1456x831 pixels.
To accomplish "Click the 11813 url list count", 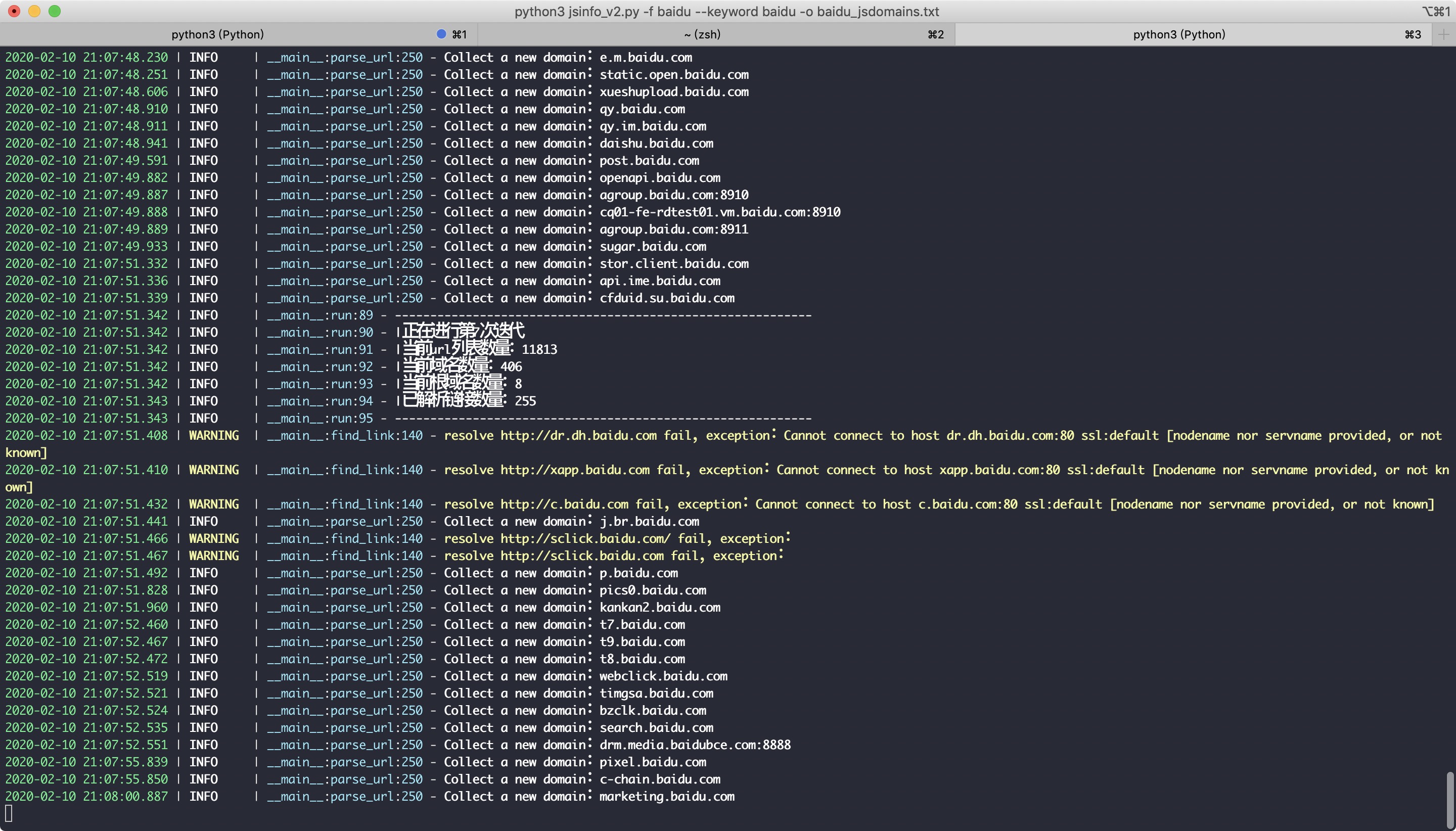I will (x=539, y=349).
